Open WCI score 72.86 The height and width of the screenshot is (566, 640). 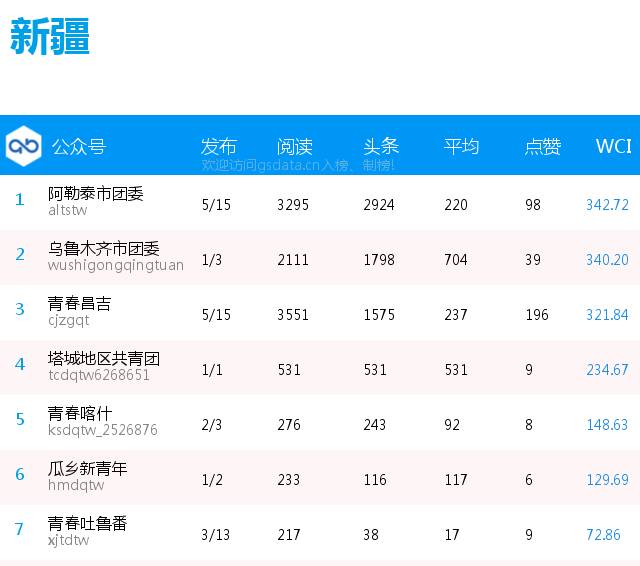pos(603,535)
